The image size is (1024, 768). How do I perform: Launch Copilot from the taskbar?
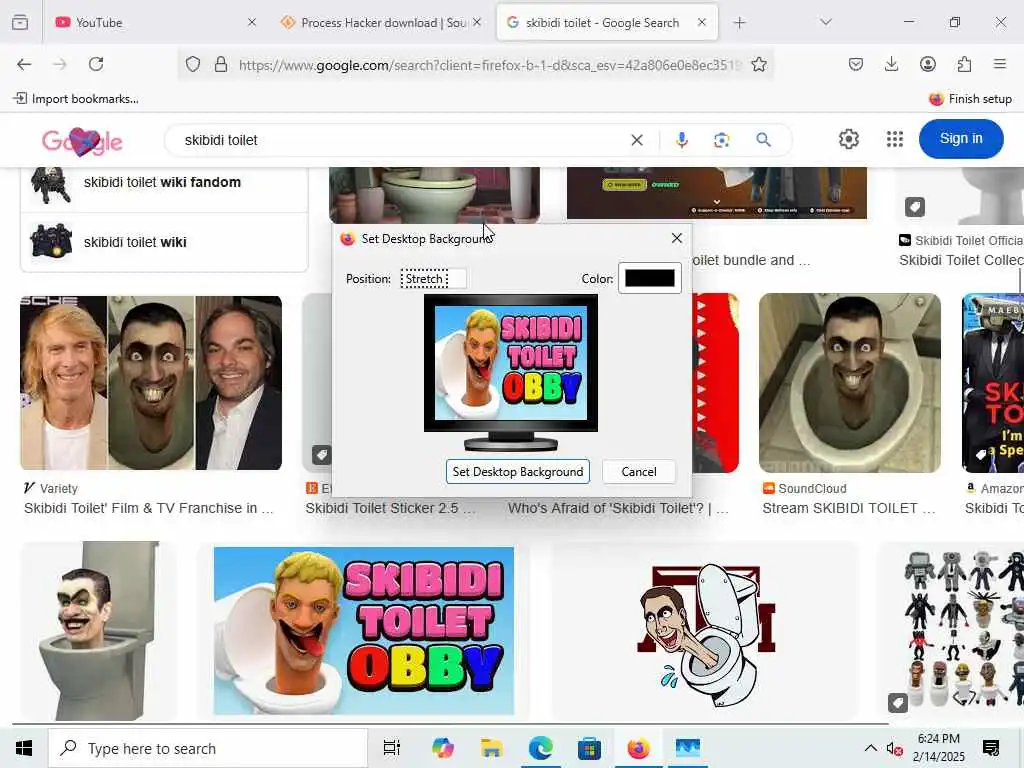[442, 748]
